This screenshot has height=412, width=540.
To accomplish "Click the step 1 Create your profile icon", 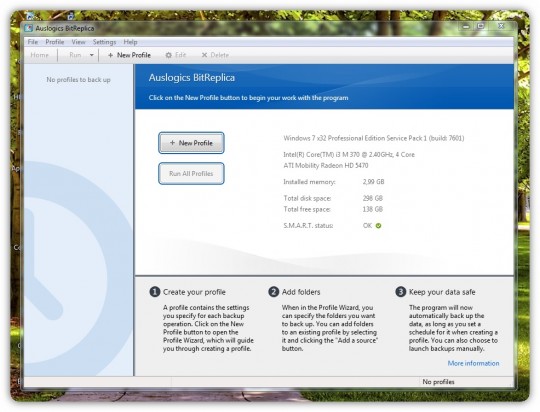I will [x=155, y=292].
